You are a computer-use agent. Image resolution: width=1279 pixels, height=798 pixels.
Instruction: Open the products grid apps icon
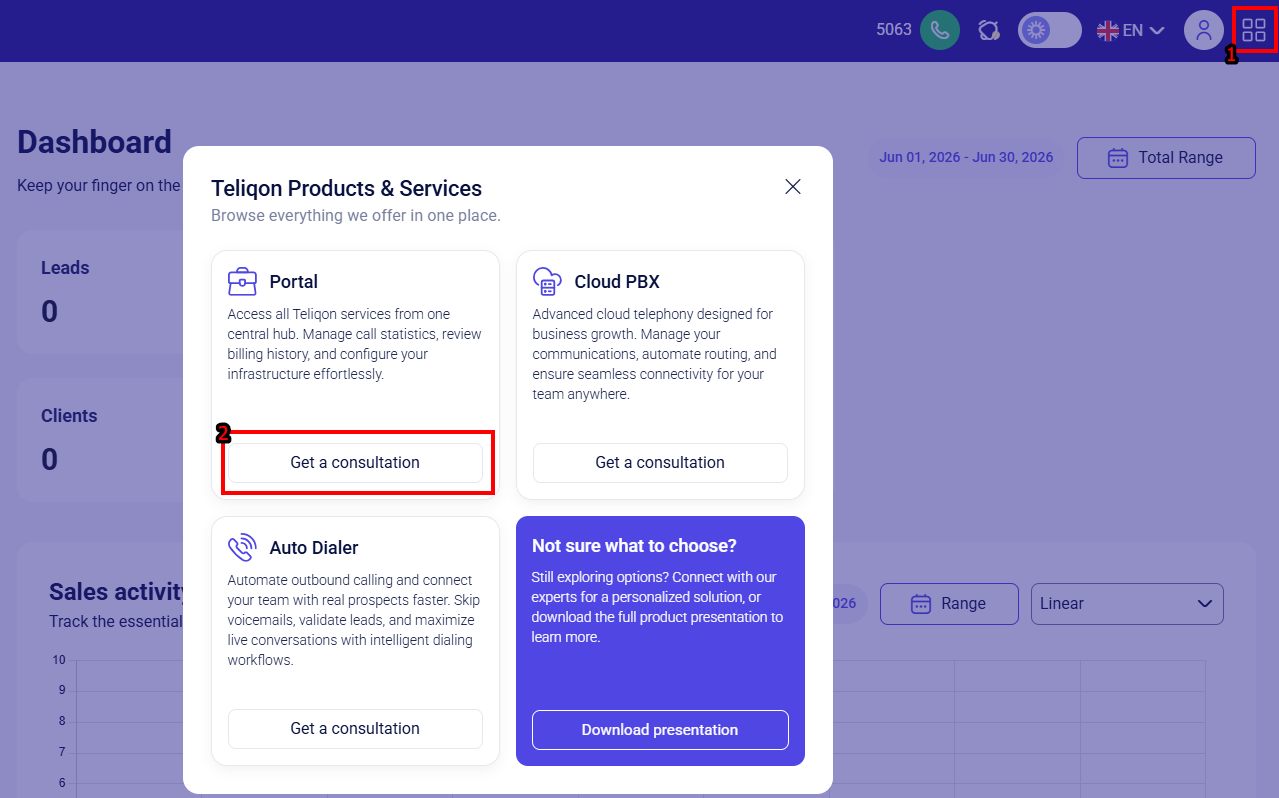click(x=1254, y=29)
